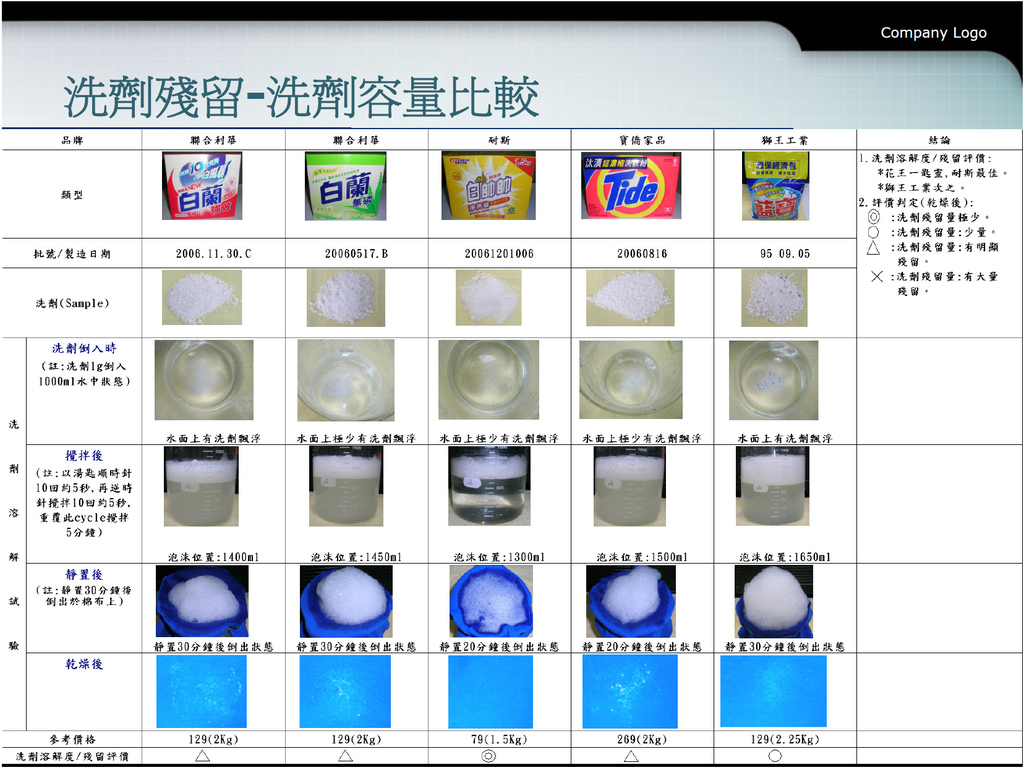Select batch number 20060816
This screenshot has width=1024, height=770.
[x=642, y=253]
